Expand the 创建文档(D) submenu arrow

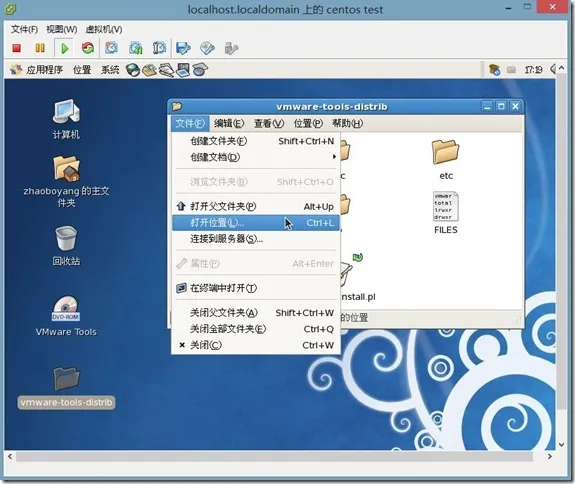coord(334,157)
